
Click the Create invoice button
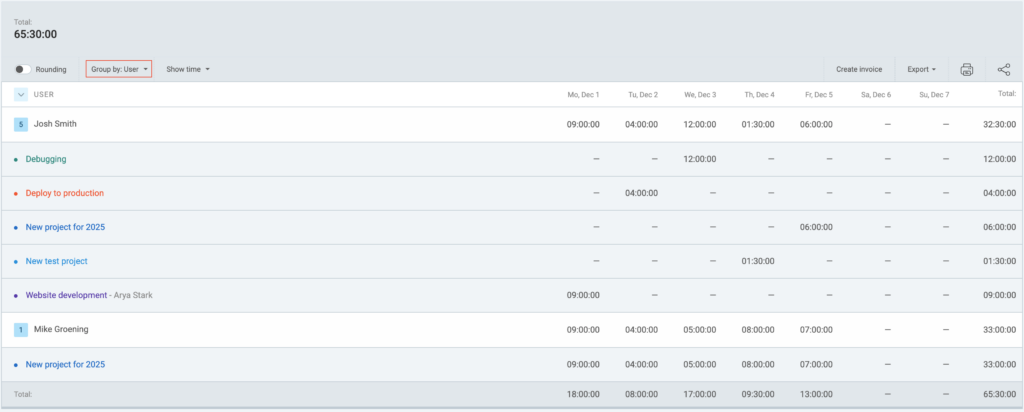858,69
